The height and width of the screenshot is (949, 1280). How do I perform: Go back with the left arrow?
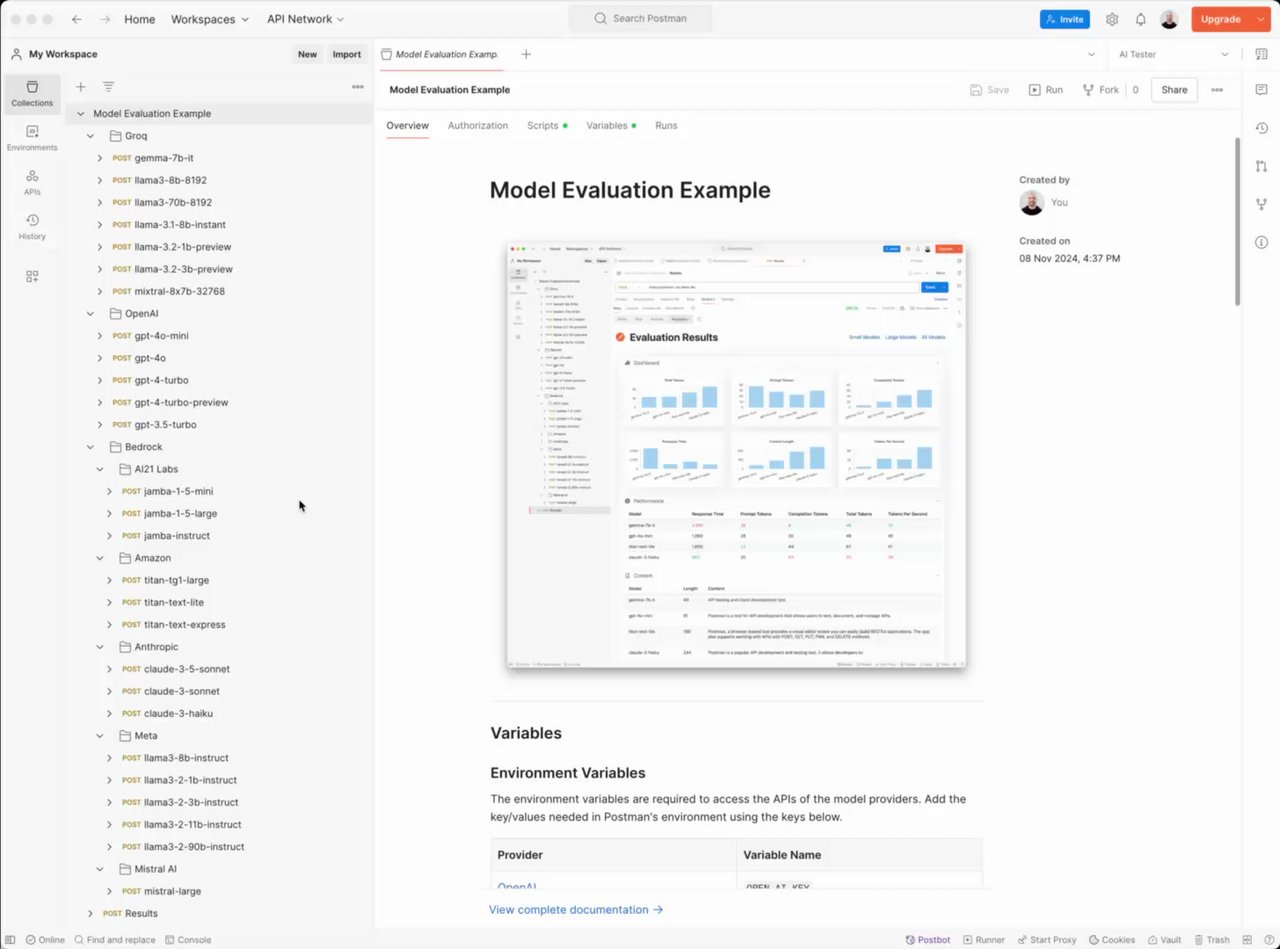click(77, 19)
